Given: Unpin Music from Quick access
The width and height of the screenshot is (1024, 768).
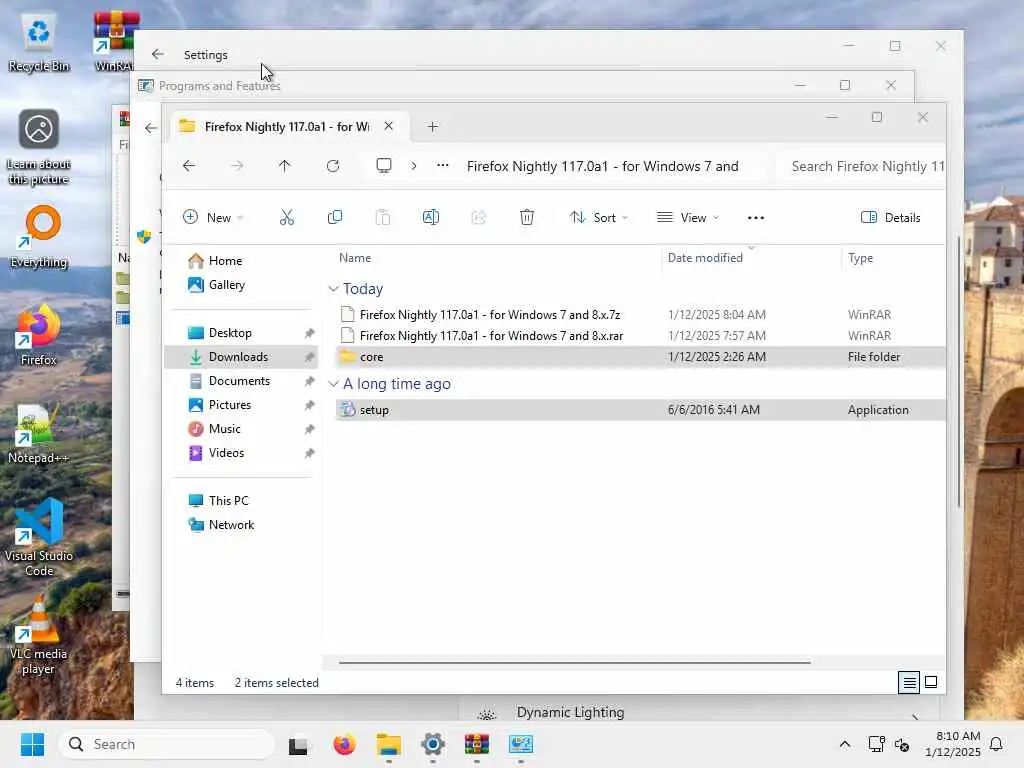Looking at the screenshot, I should [x=310, y=429].
